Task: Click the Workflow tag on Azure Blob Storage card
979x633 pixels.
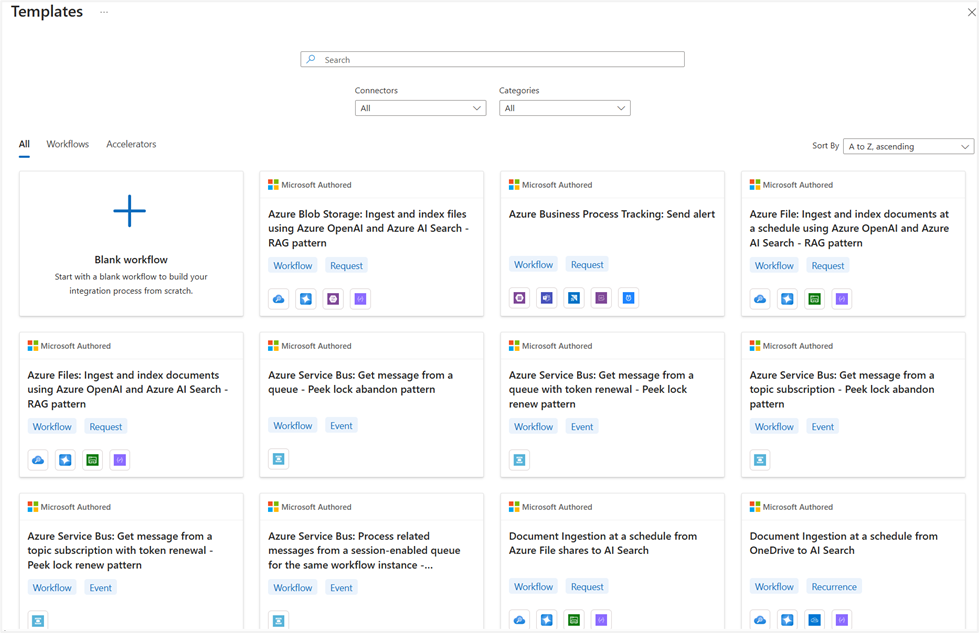Action: point(293,265)
